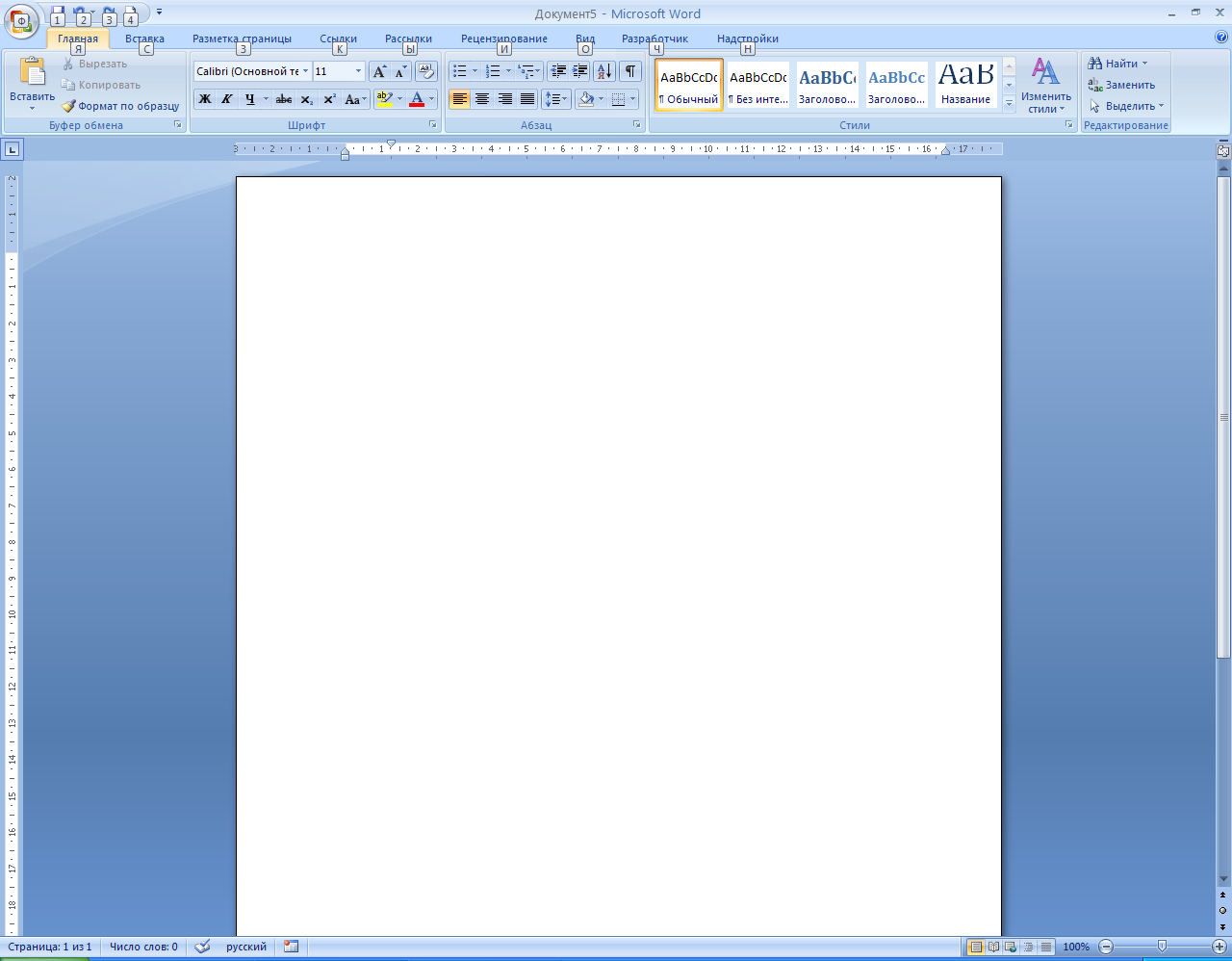Increase paragraph indent
Viewport: 1232px width, 961px height.
coord(579,71)
